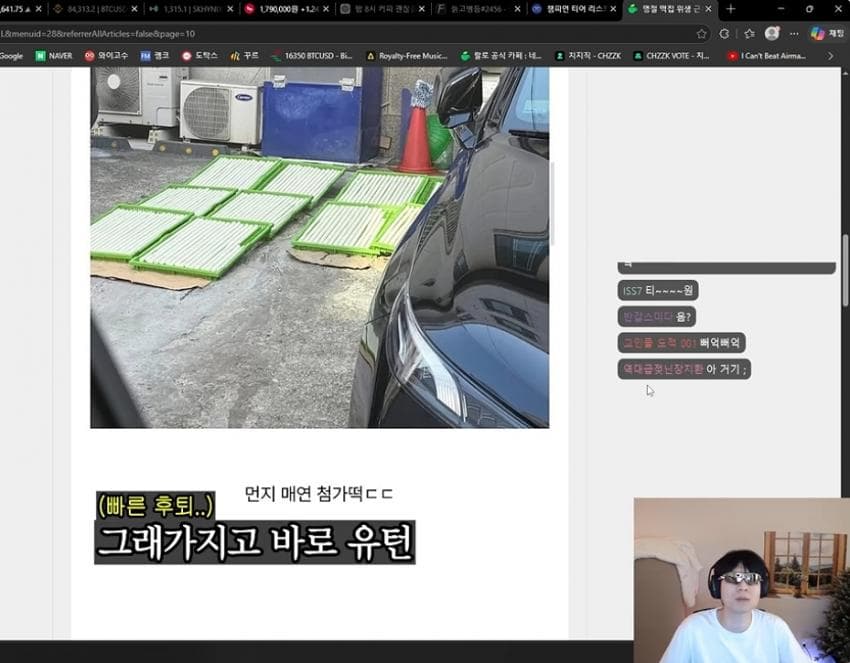This screenshot has height=663, width=850.
Task: Open the browser profile avatar
Action: coord(772,34)
